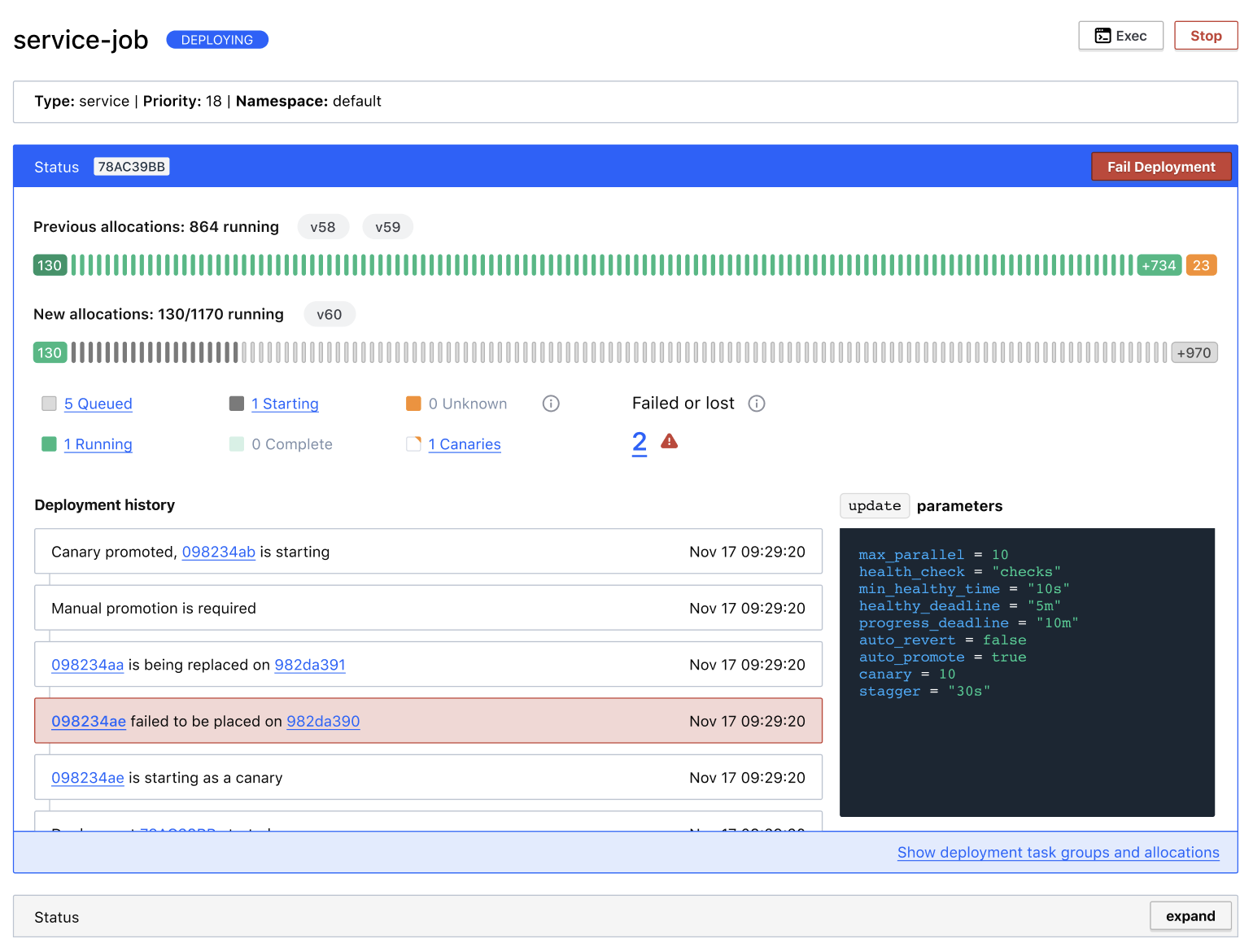Image resolution: width=1253 pixels, height=952 pixels.
Task: Select the v58 version badge
Action: tap(323, 226)
